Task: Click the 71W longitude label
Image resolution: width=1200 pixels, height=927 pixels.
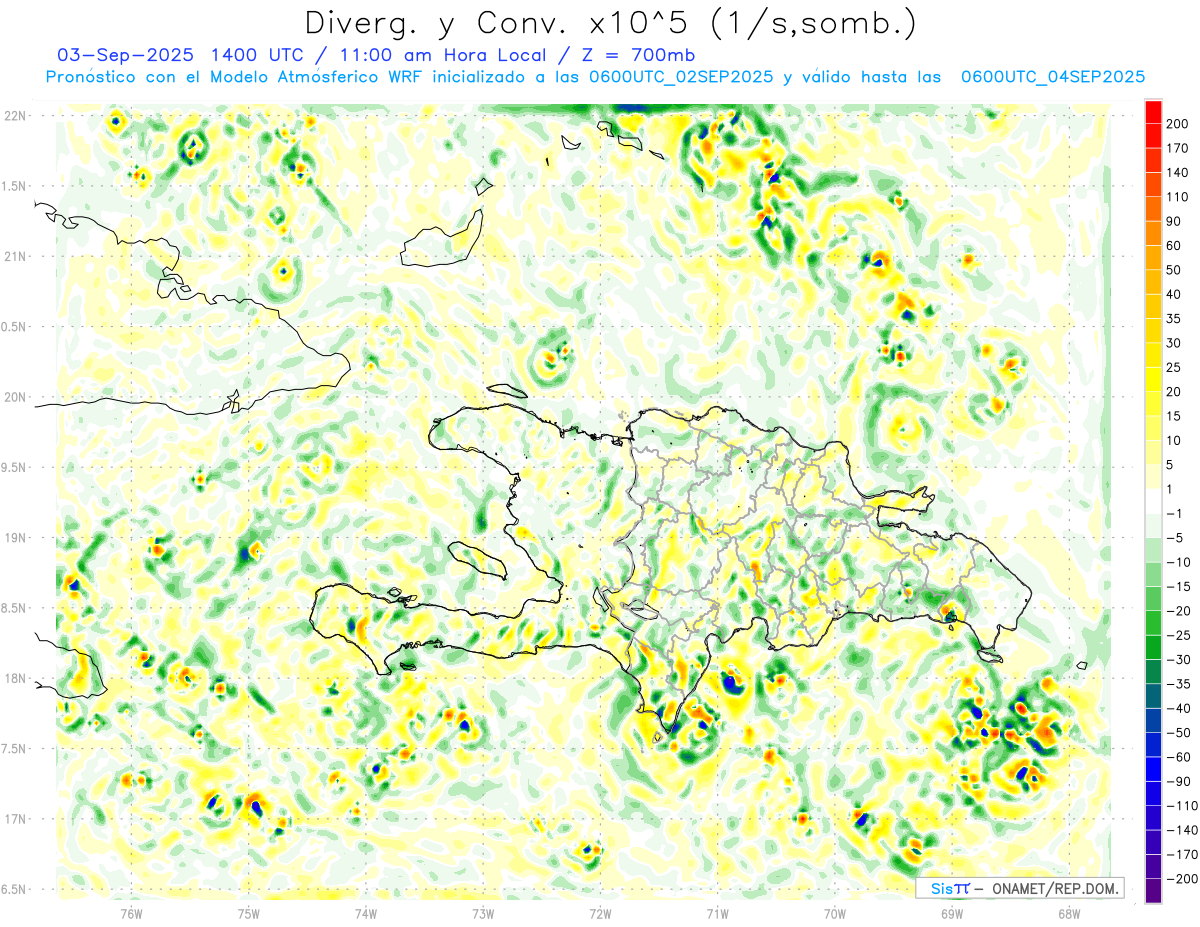Action: tap(717, 913)
